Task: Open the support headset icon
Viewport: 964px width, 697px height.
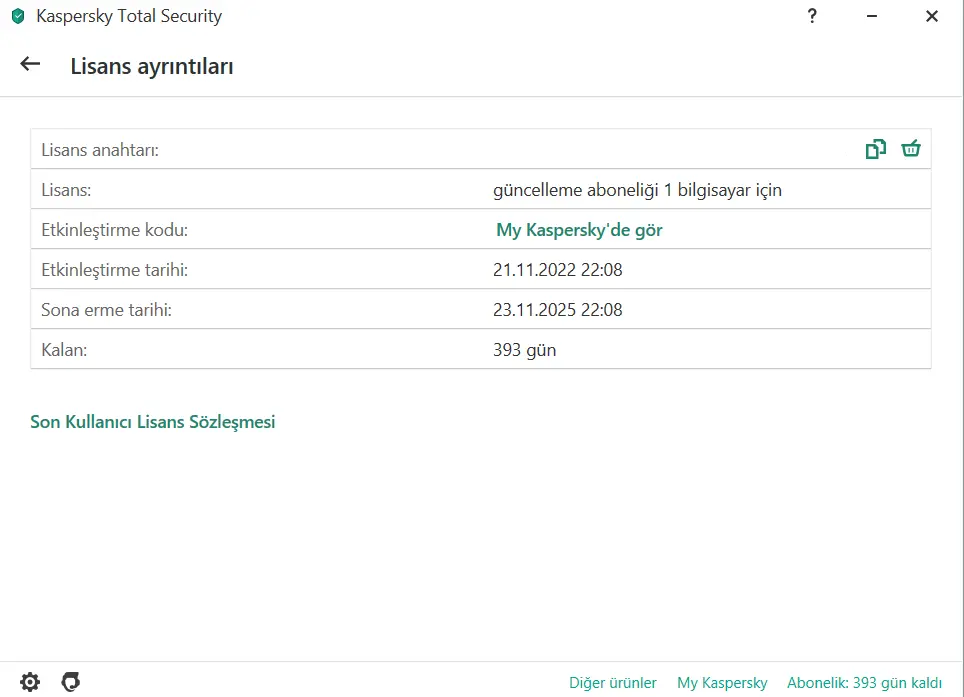Action: click(71, 682)
